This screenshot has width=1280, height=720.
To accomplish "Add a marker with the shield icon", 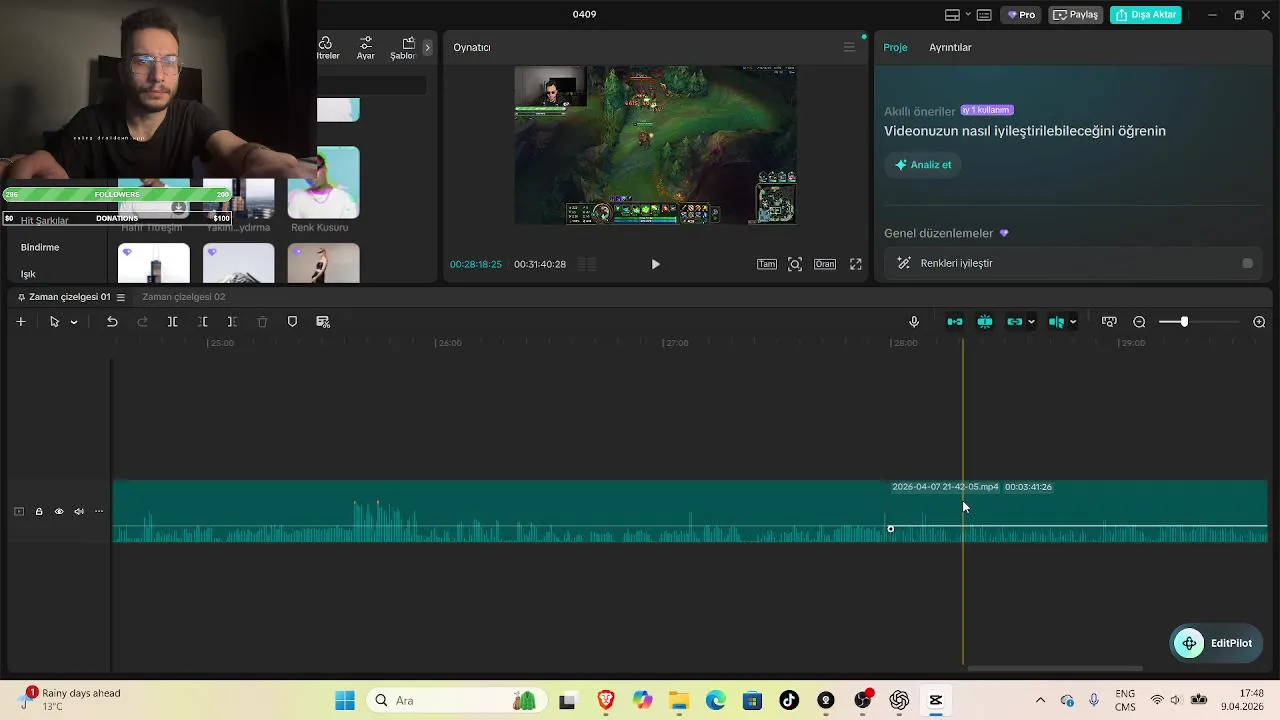I will coord(292,322).
